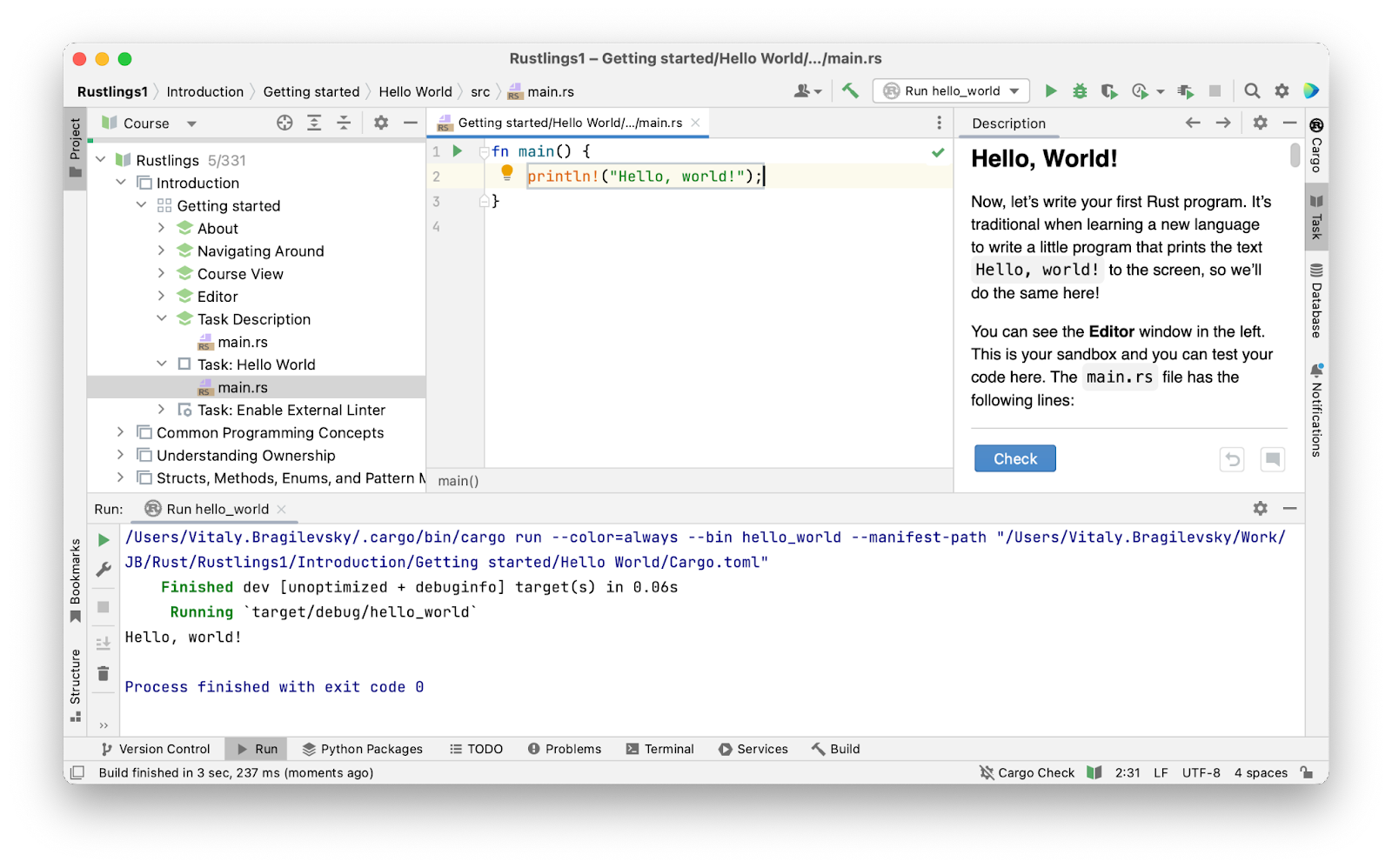This screenshot has height=868, width=1392.
Task: Run hello_world with coverage icon
Action: pyautogui.click(x=1108, y=90)
